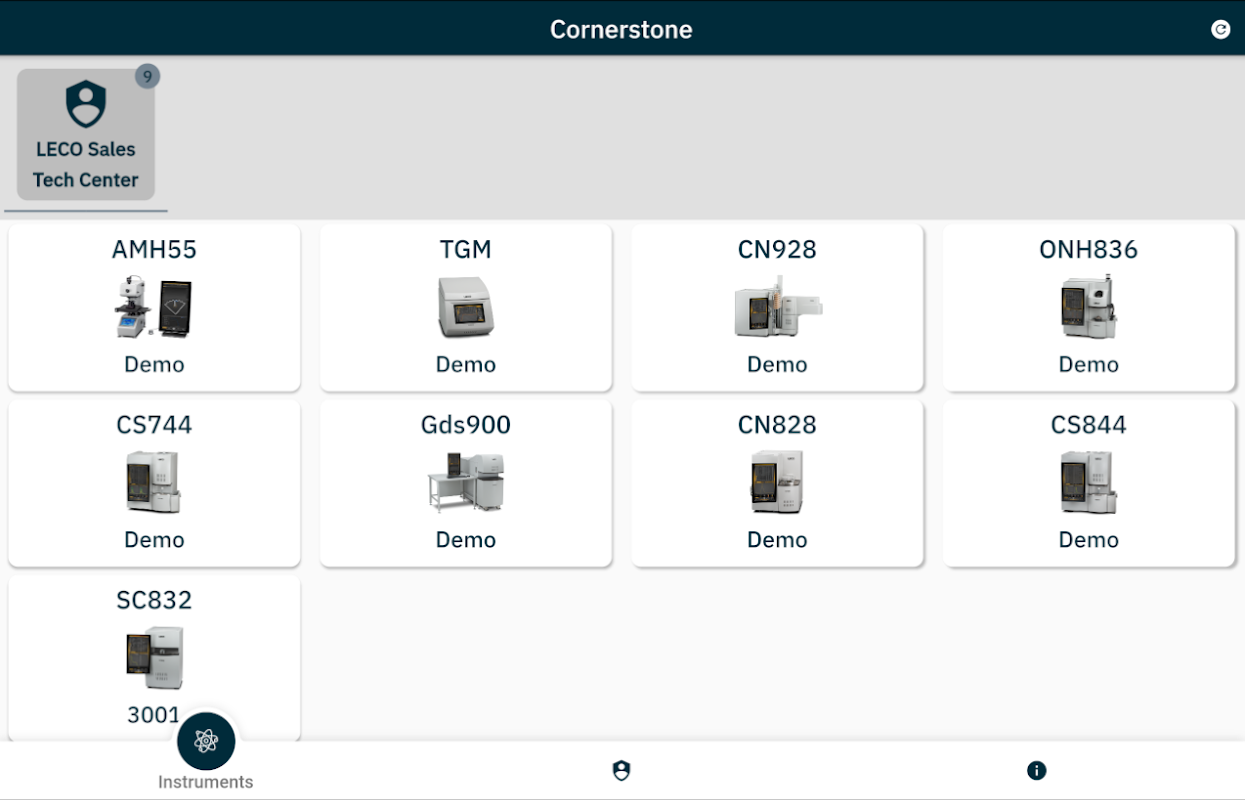
Task: Click the Demo label under Gds900
Action: [x=466, y=540]
